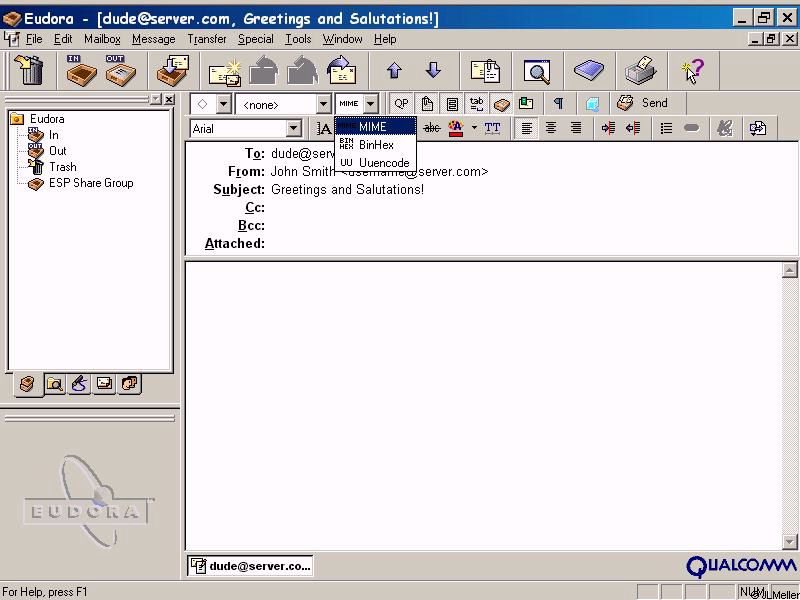Open the Message menu
This screenshot has width=800, height=600.
point(154,39)
